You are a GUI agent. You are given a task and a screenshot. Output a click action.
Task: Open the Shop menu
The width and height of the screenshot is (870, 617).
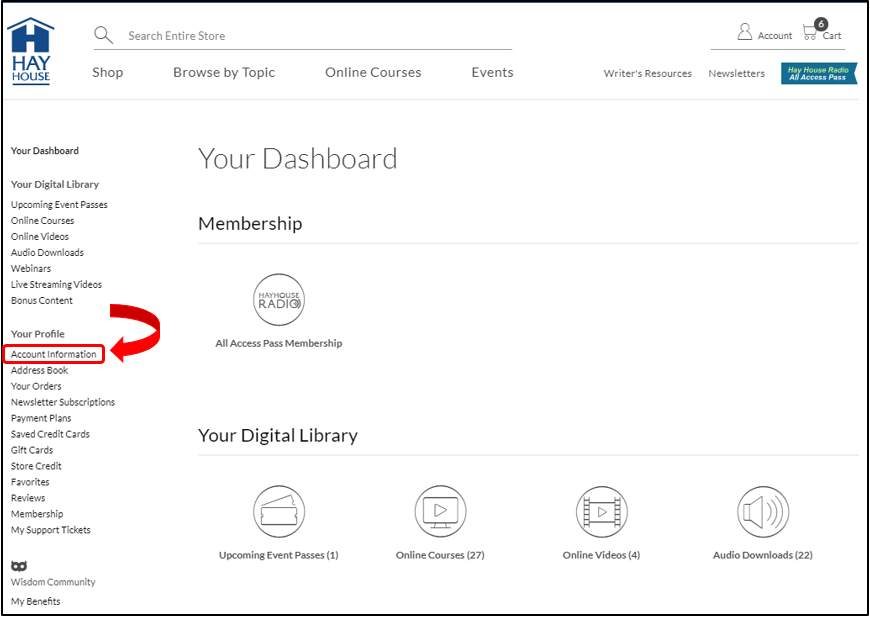coord(108,73)
